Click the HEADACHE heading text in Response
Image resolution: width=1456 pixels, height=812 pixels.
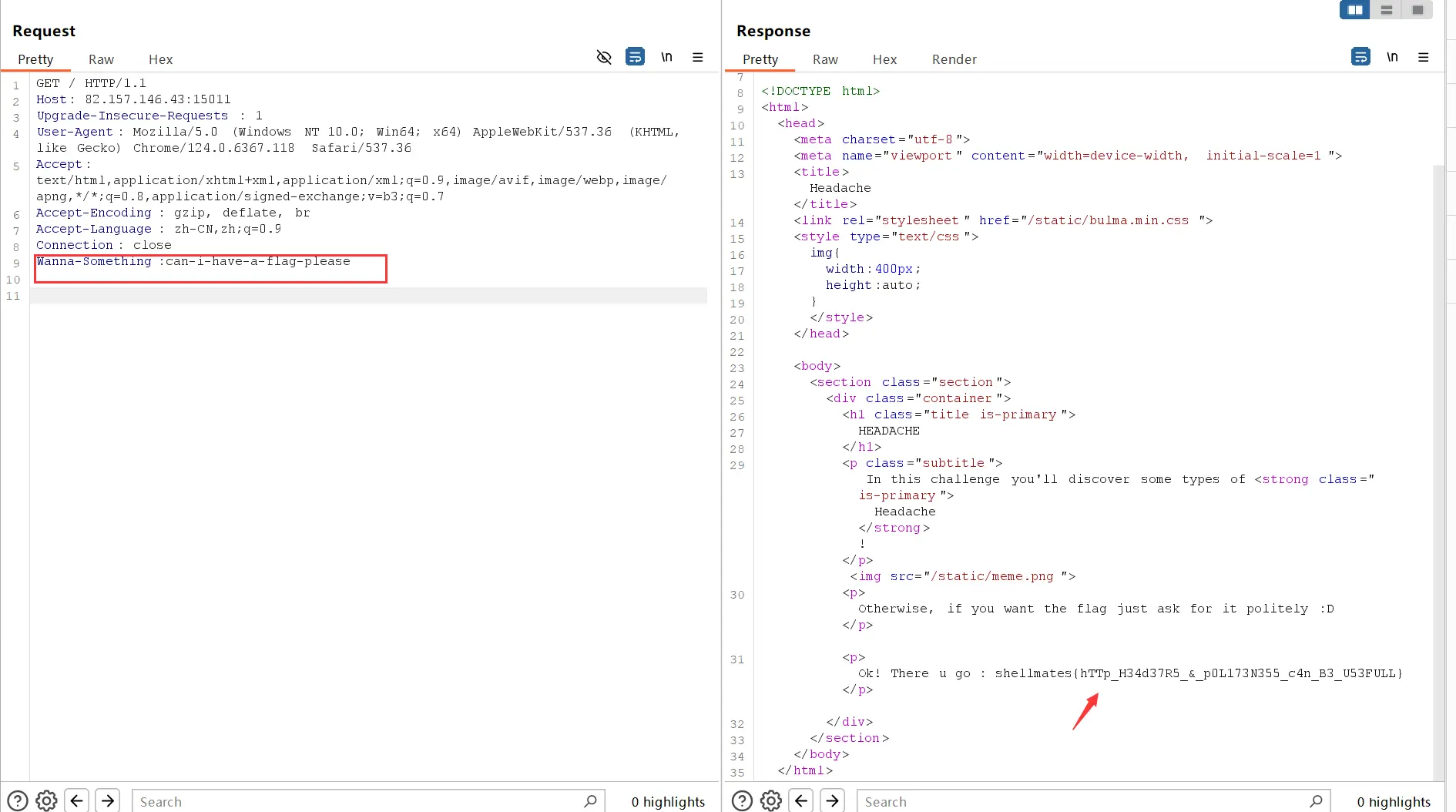(x=889, y=431)
